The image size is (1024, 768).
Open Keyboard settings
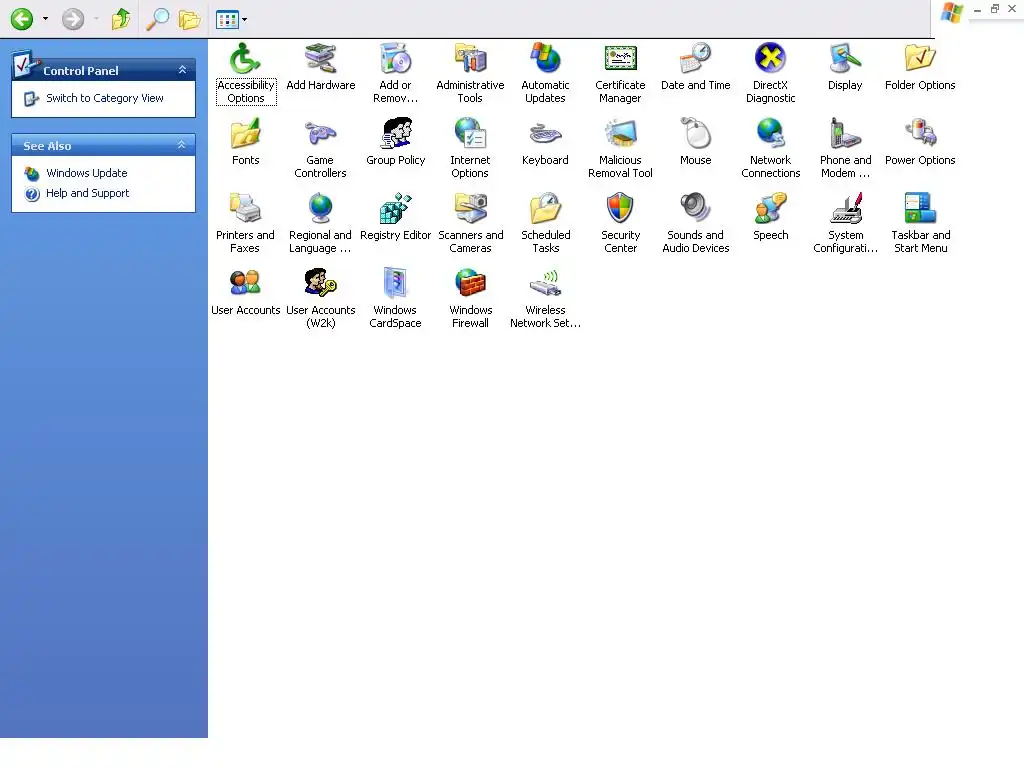(545, 142)
